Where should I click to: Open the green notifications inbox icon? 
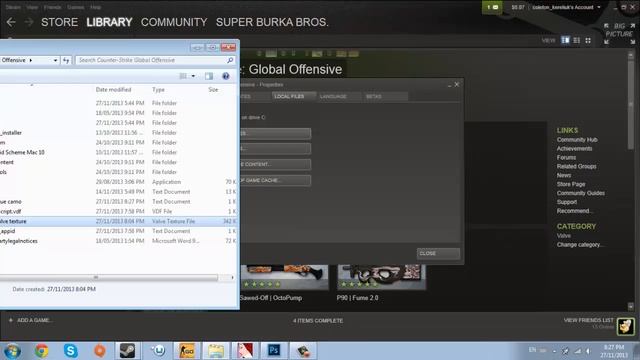click(x=492, y=7)
